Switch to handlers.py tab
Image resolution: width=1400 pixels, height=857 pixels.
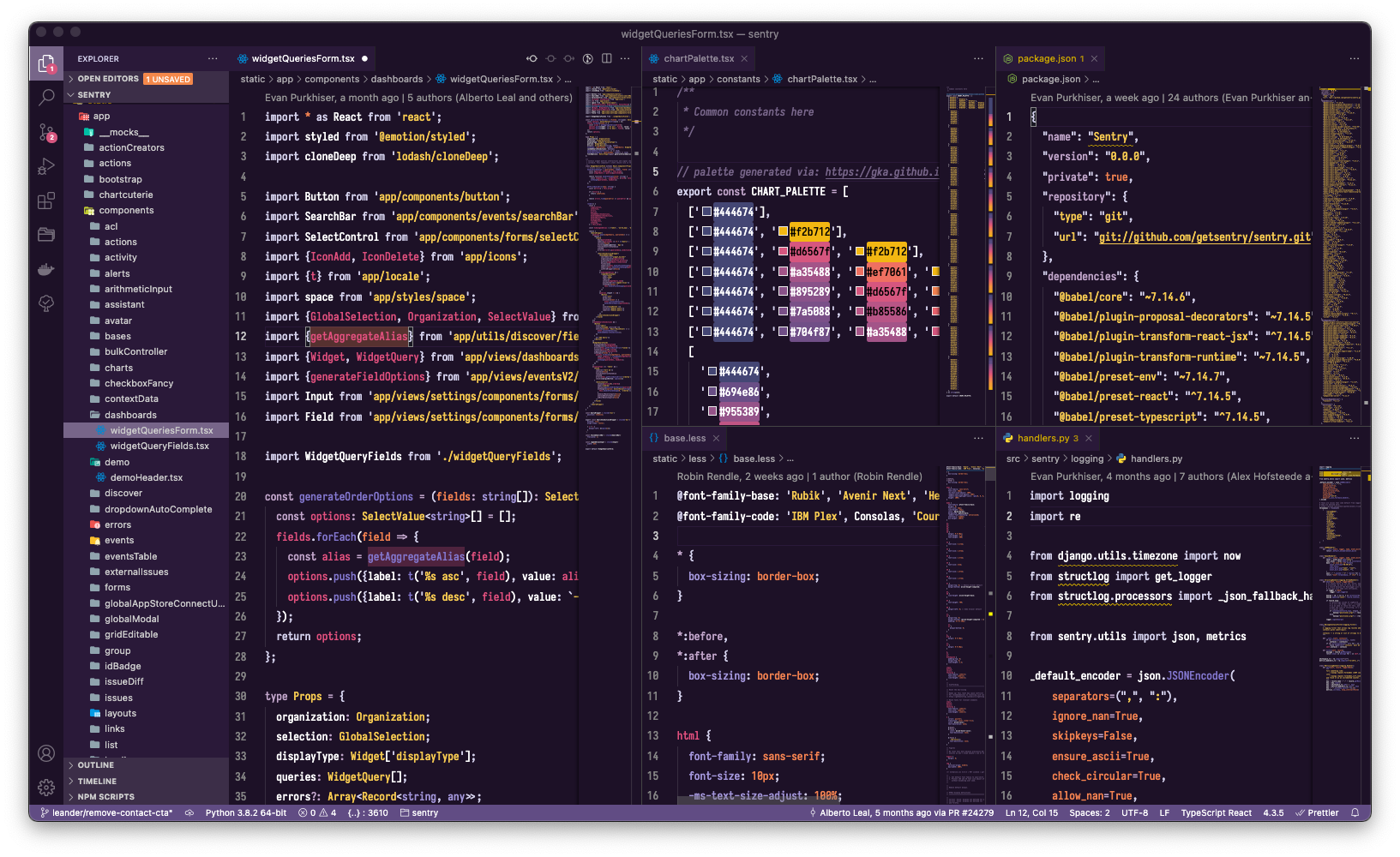(1047, 438)
